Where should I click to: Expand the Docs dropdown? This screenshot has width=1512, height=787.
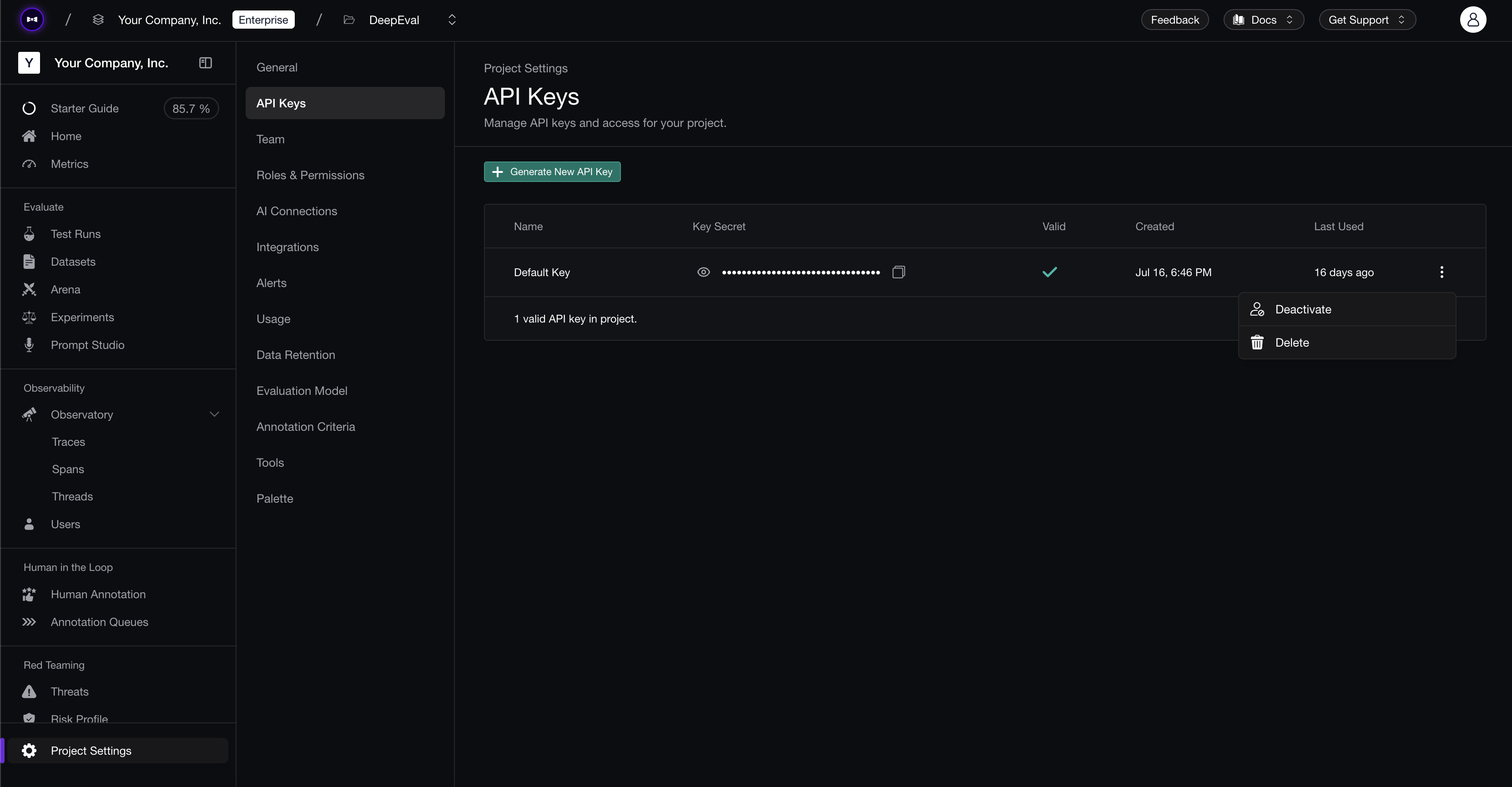[x=1263, y=20]
